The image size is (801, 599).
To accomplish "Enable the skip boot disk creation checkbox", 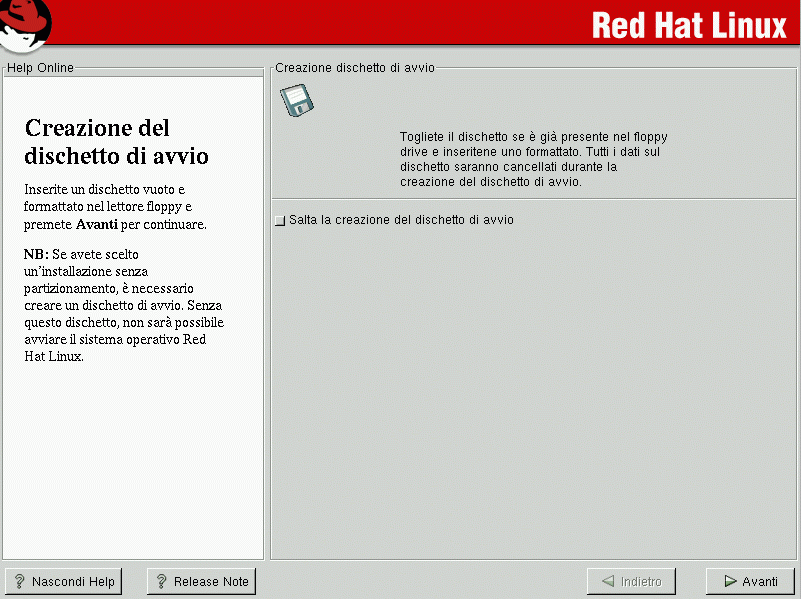I will [x=280, y=221].
